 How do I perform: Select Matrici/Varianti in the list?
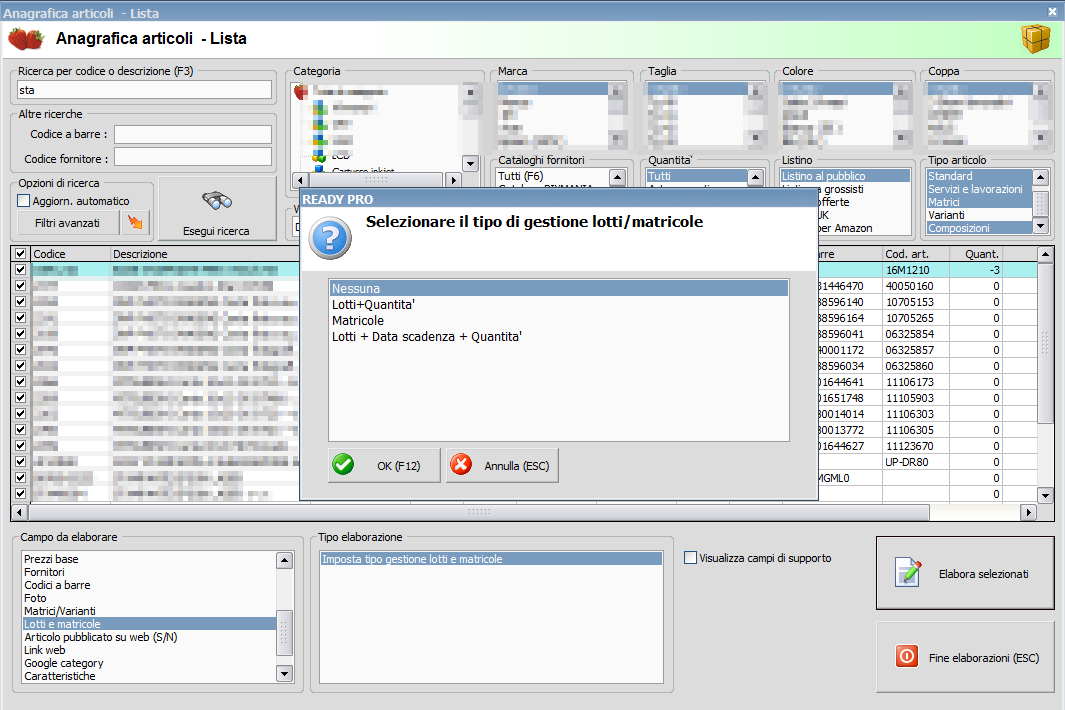[149, 611]
